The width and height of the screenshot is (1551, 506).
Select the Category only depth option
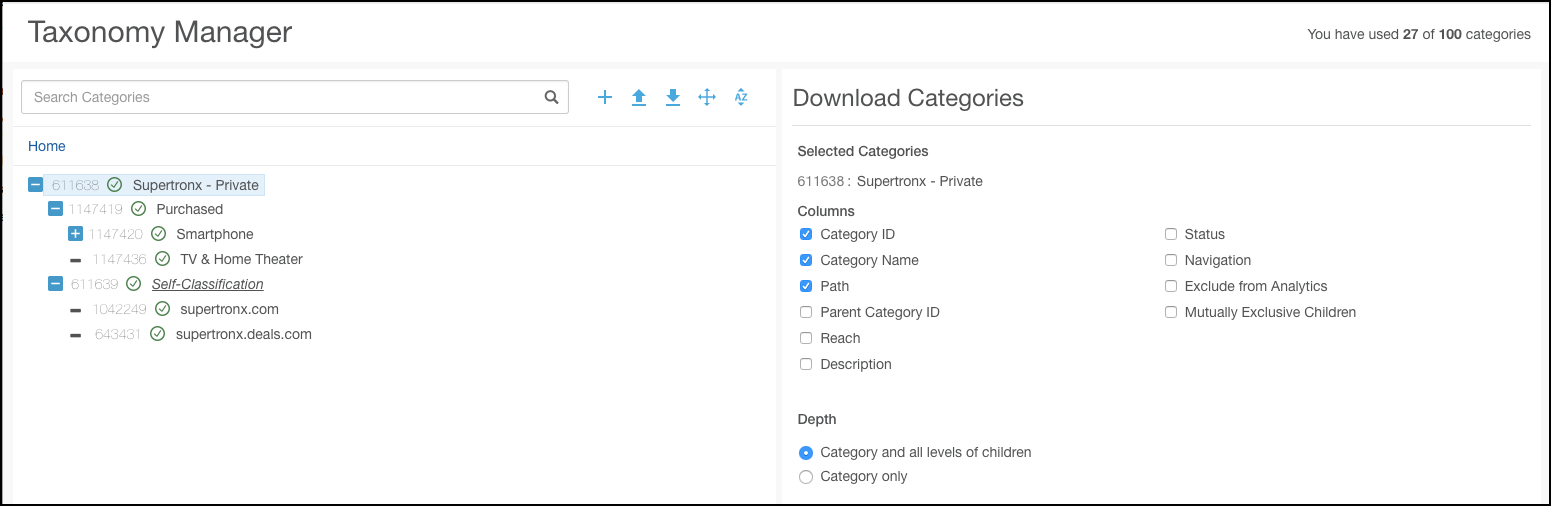(806, 477)
